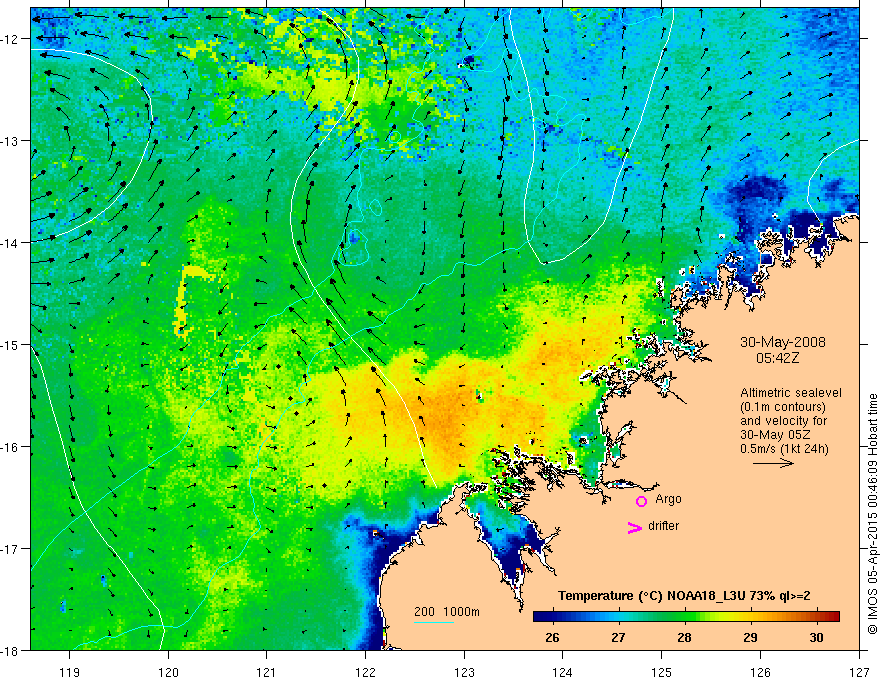The image size is (880, 680).
Task: Click the '(0.1m contours)' legend line
Action: 783,407
